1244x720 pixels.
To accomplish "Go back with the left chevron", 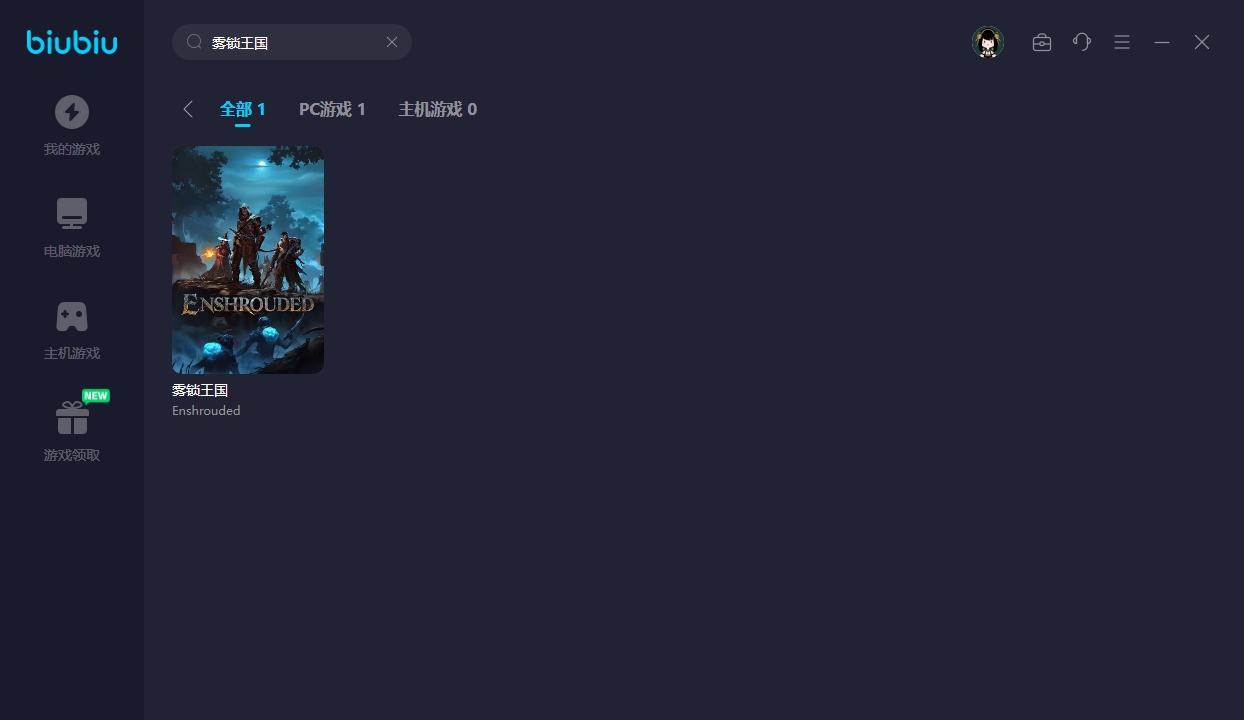I will pos(188,109).
